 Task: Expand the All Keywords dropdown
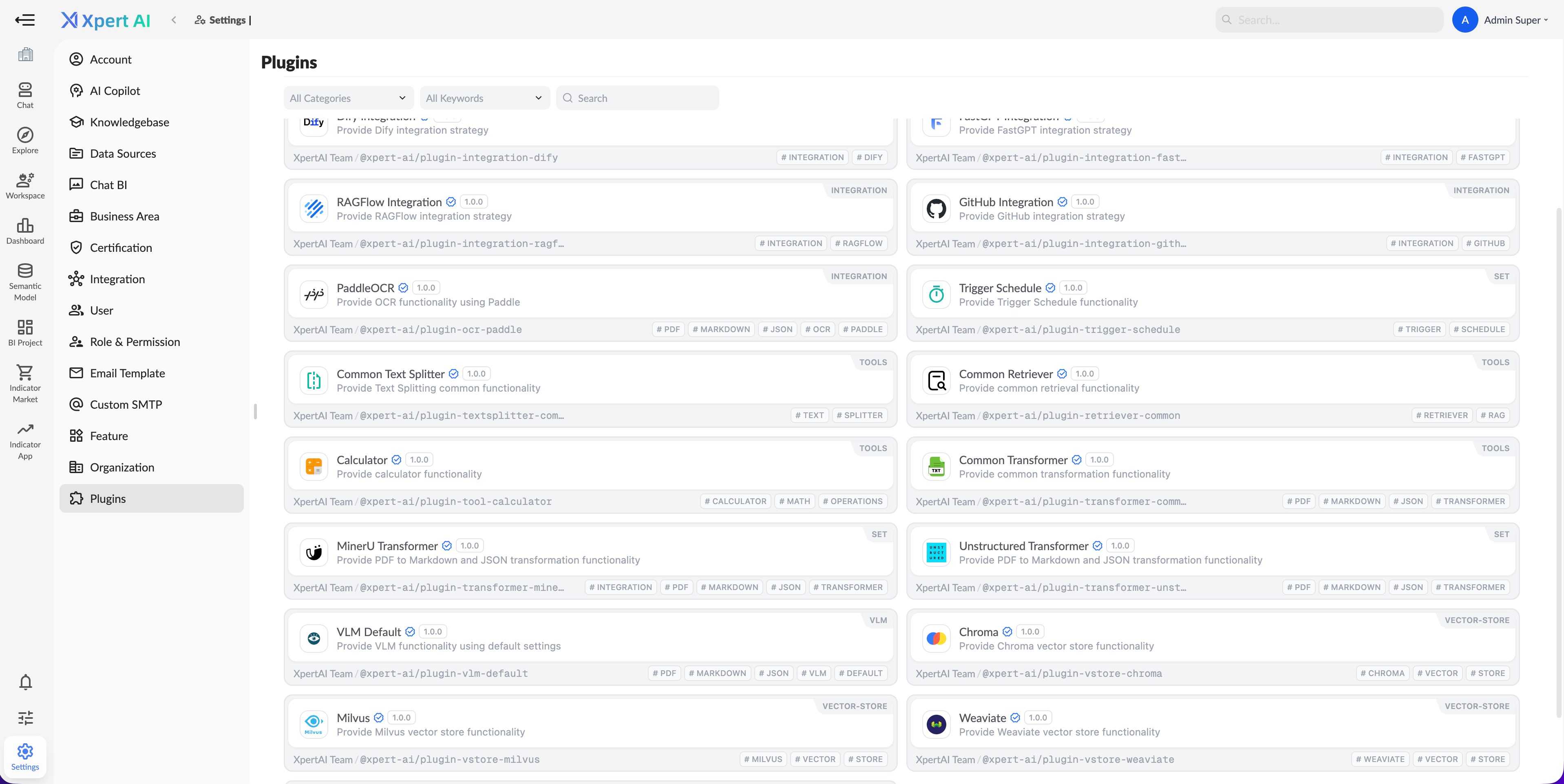point(484,98)
